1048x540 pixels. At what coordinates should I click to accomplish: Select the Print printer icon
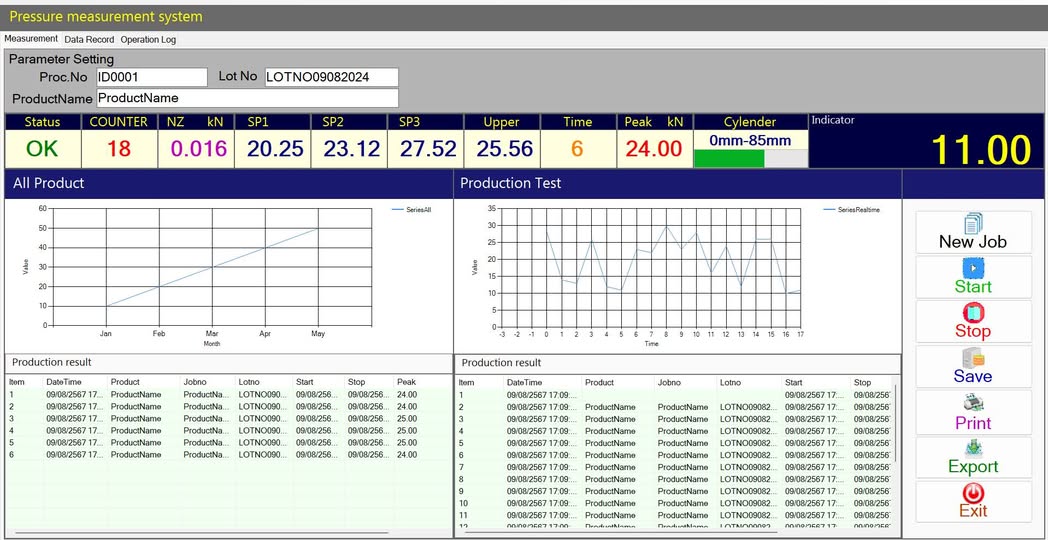click(973, 403)
